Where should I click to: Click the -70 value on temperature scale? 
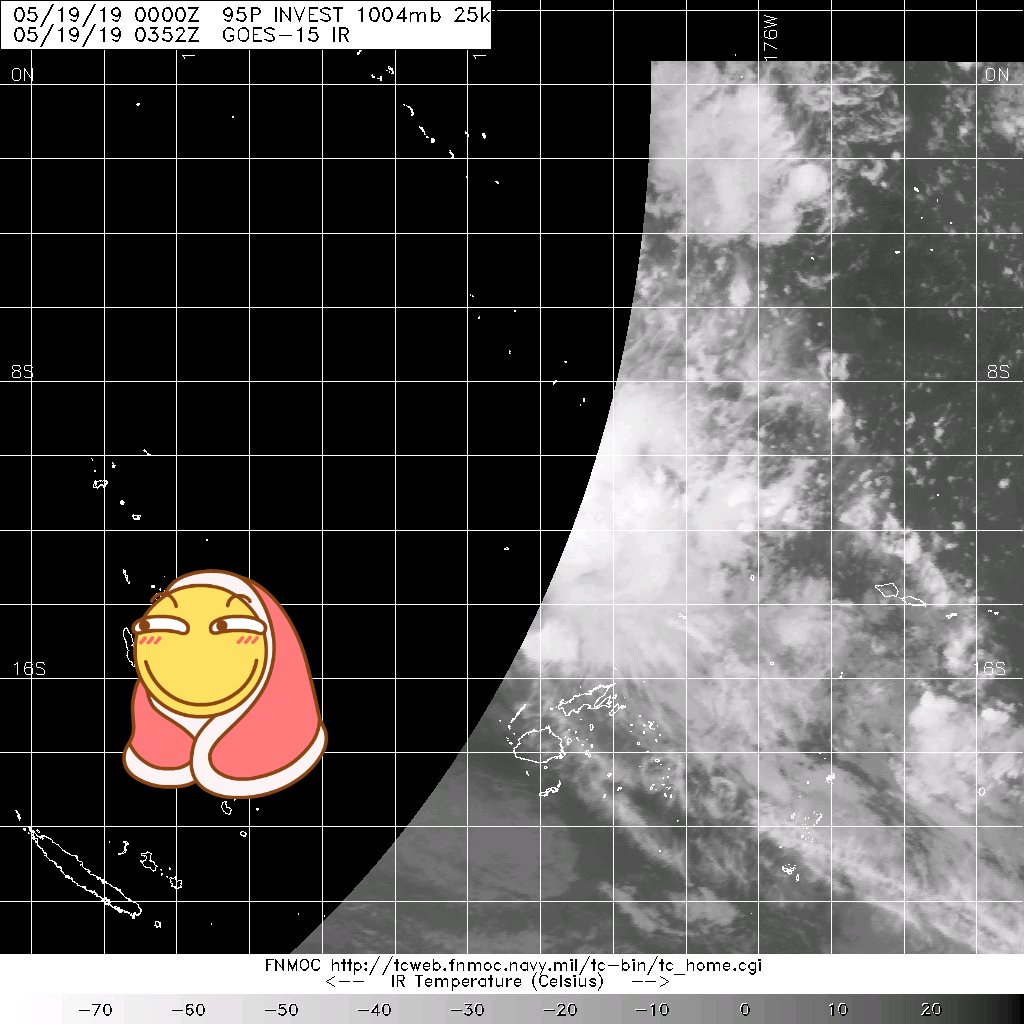[95, 1010]
